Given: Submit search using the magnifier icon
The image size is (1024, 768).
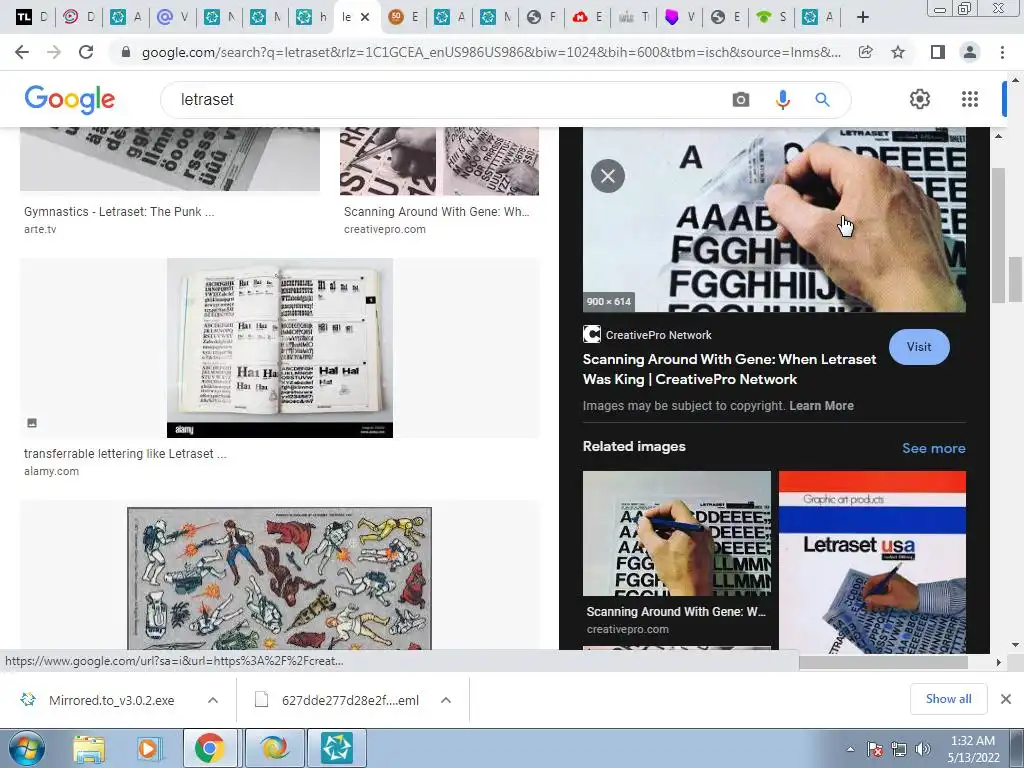Looking at the screenshot, I should pyautogui.click(x=822, y=100).
